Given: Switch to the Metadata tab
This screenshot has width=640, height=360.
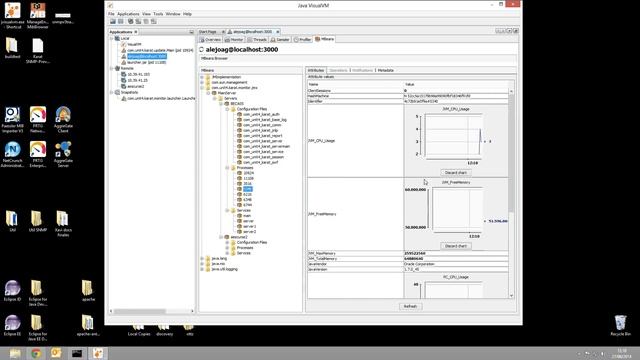Looking at the screenshot, I should (x=385, y=70).
